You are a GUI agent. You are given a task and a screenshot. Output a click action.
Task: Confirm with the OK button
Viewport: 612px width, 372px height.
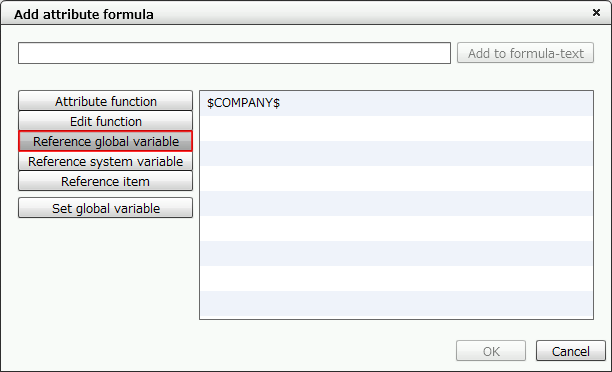tap(491, 351)
